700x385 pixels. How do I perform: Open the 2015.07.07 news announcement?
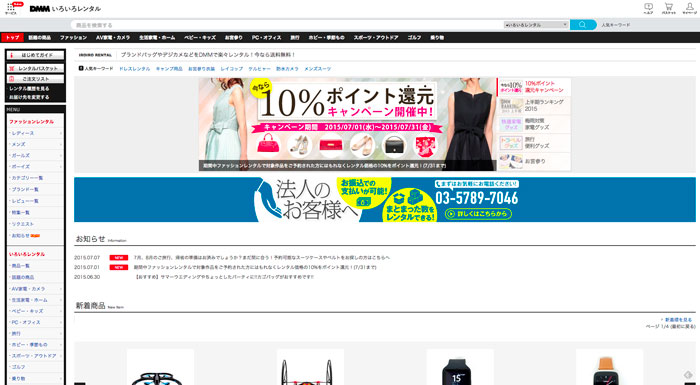(x=262, y=258)
